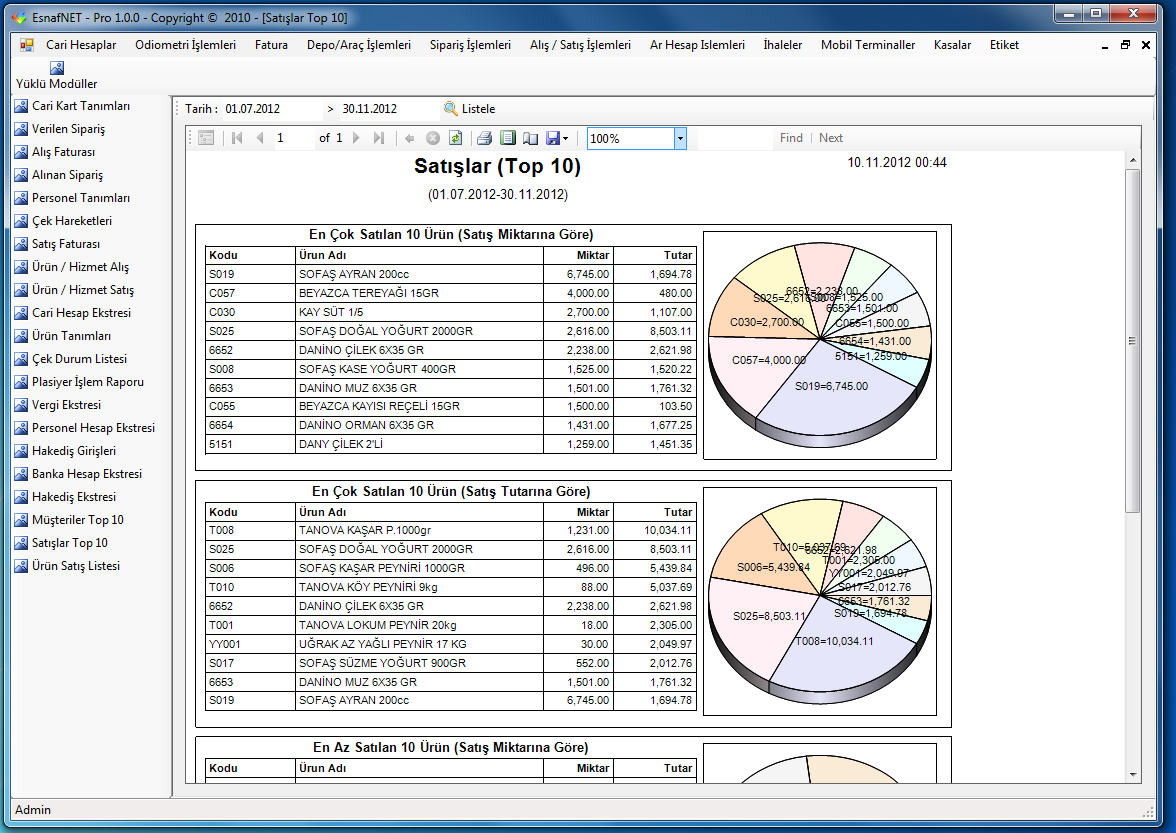The height and width of the screenshot is (833, 1176).
Task: Go to the next report page
Action: (357, 138)
